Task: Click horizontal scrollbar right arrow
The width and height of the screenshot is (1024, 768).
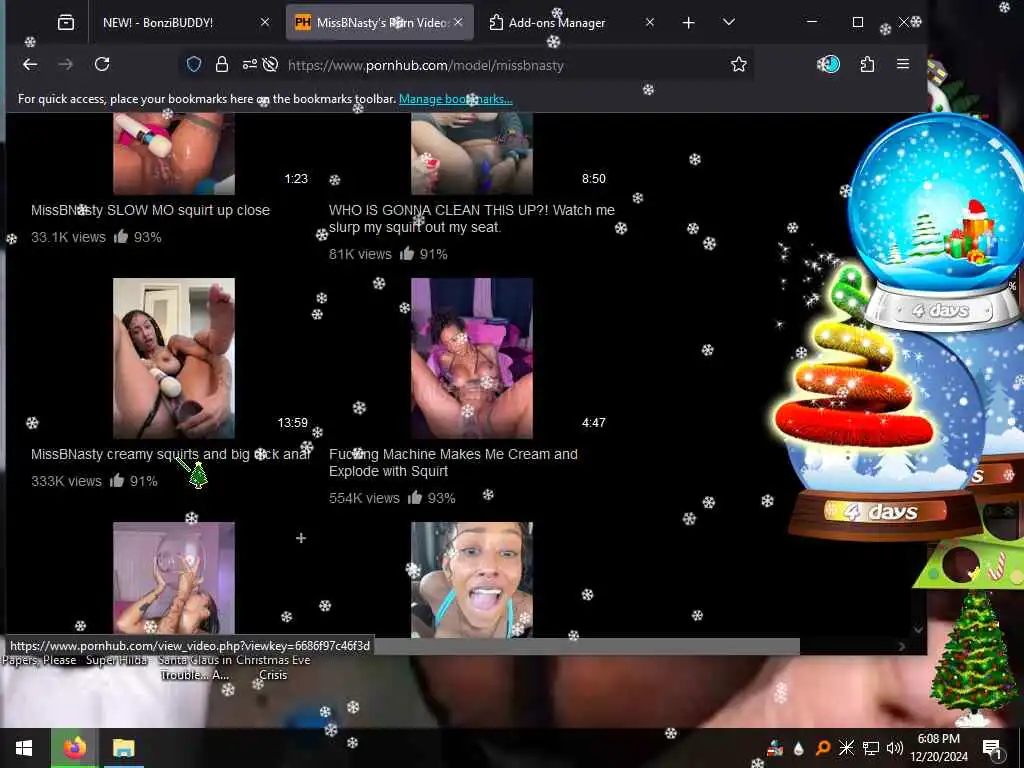Action: pos(902,647)
